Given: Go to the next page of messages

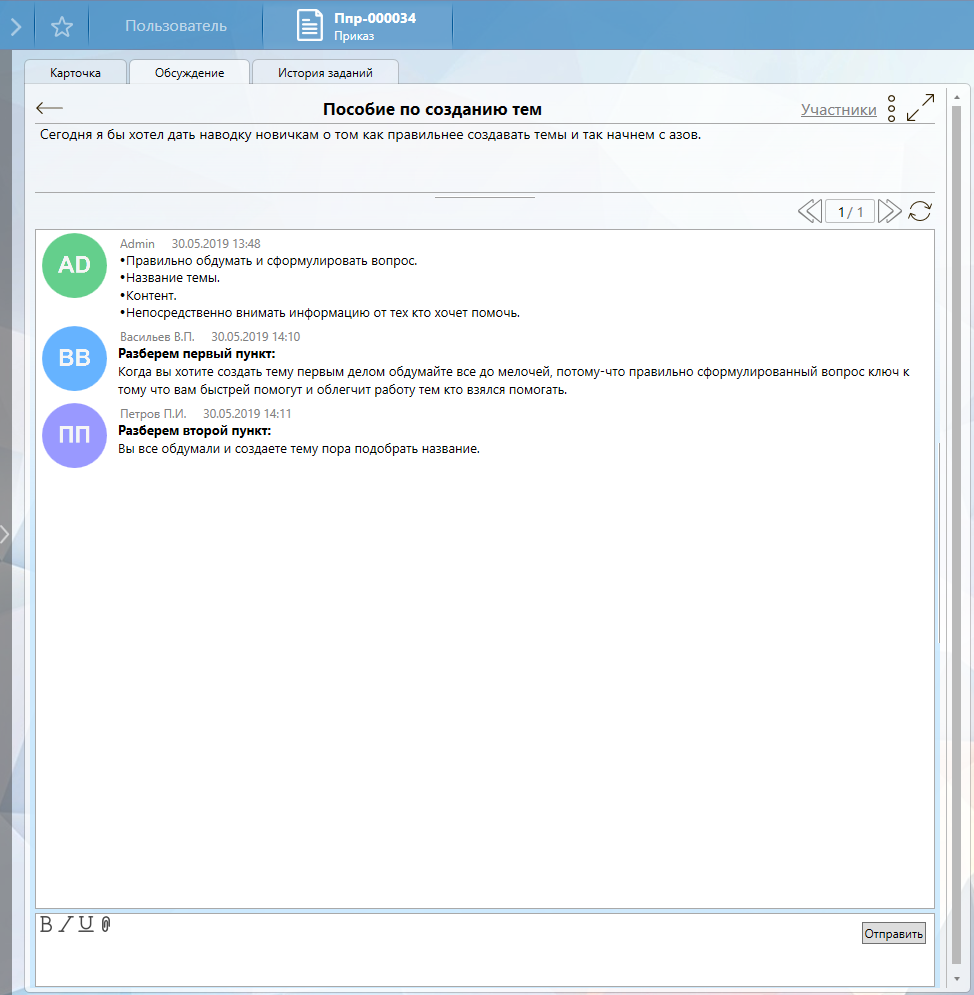Looking at the screenshot, I should pyautogui.click(x=889, y=211).
